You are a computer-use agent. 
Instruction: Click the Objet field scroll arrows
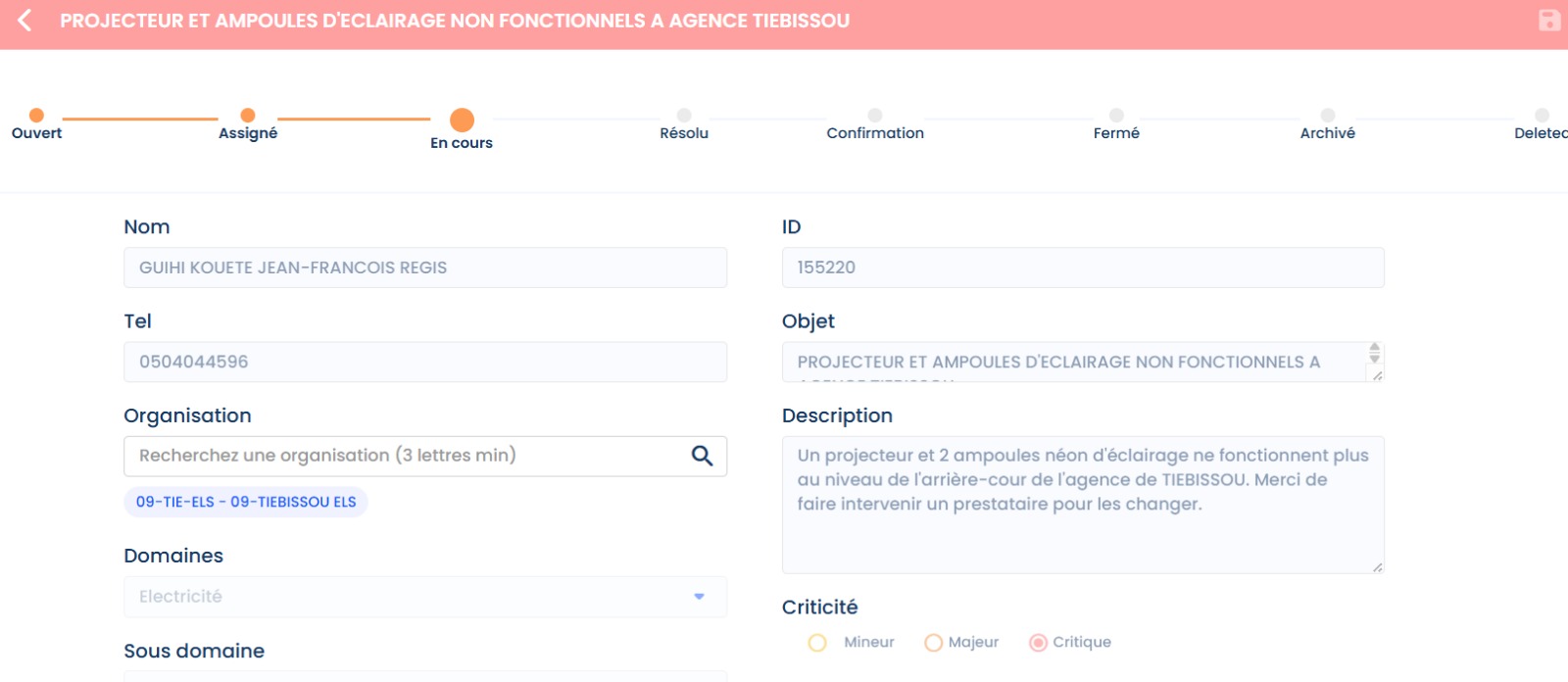point(1375,353)
